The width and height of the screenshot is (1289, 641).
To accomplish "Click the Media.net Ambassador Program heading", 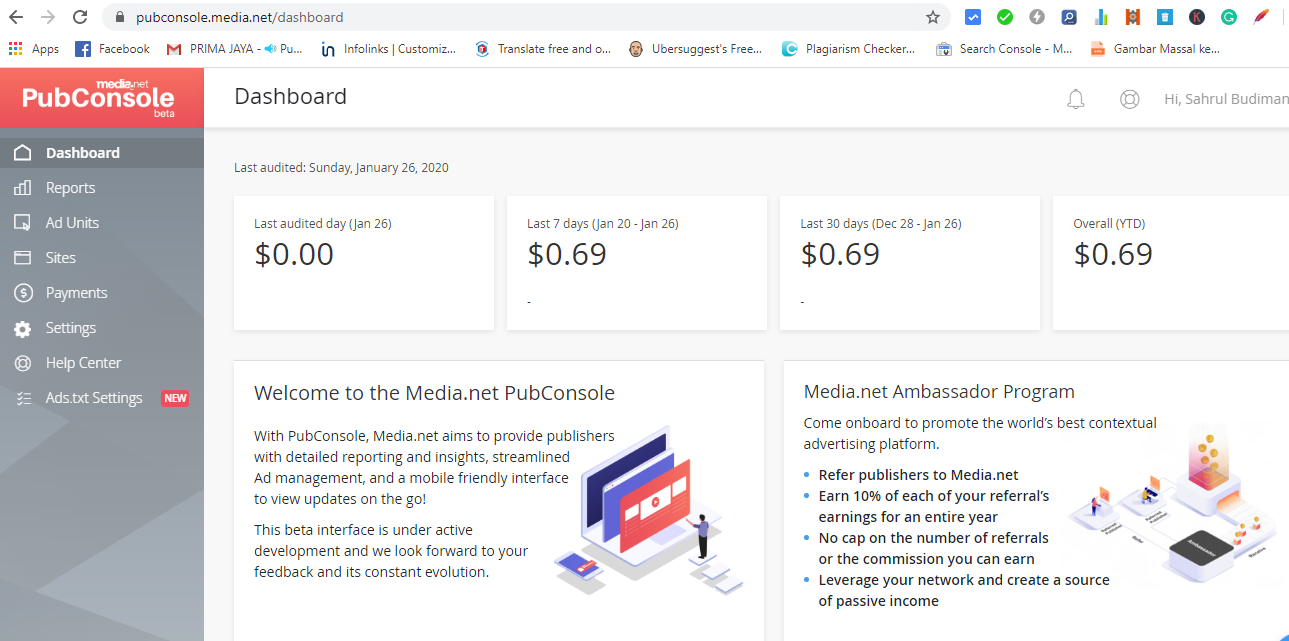I will coord(939,392).
